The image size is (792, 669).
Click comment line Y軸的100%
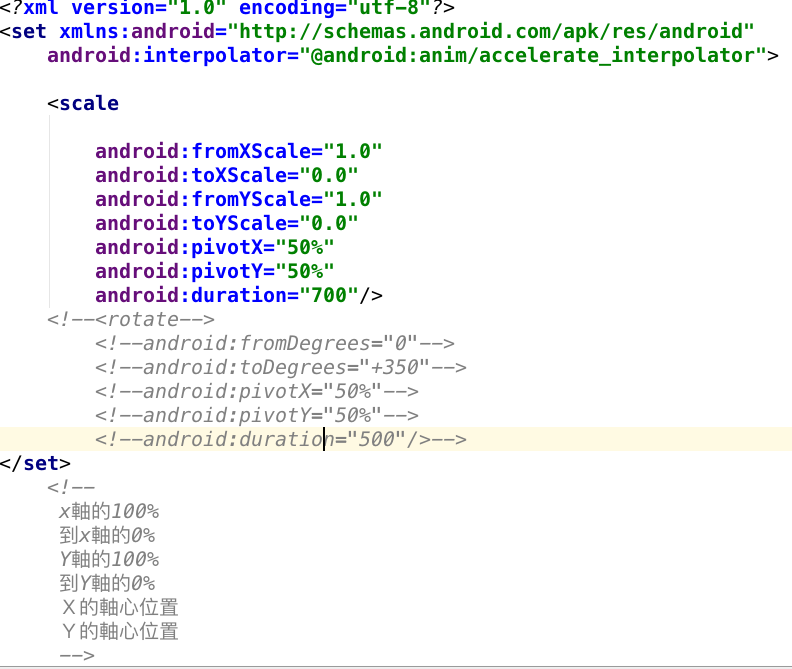coord(109,559)
